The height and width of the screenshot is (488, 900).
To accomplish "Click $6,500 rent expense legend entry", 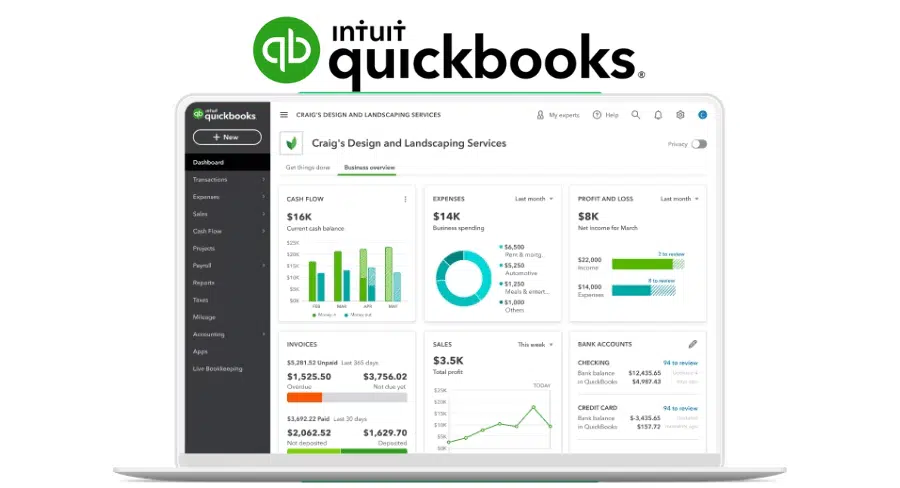I will click(x=521, y=250).
